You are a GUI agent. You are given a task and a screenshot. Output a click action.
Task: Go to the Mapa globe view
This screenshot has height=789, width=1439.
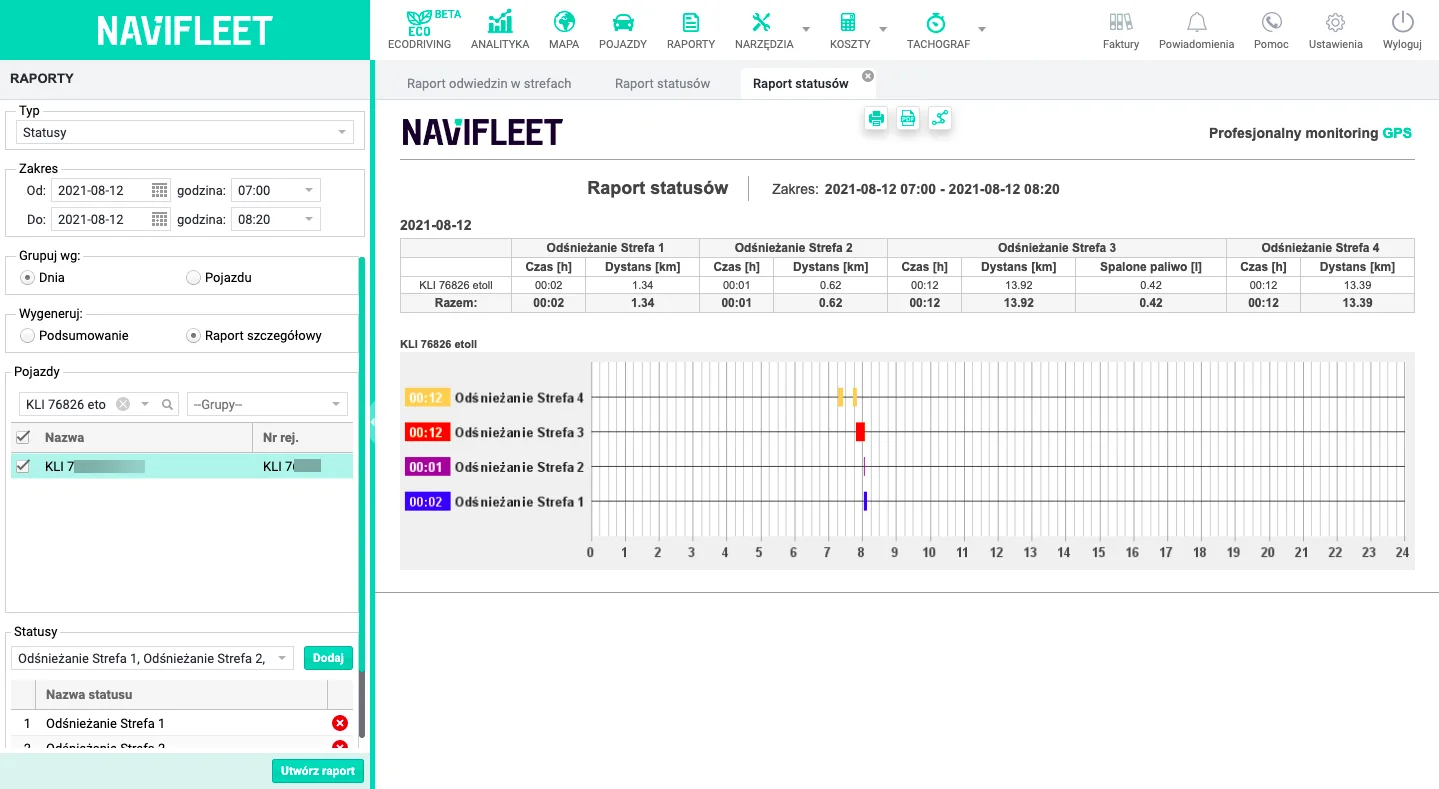coord(564,30)
